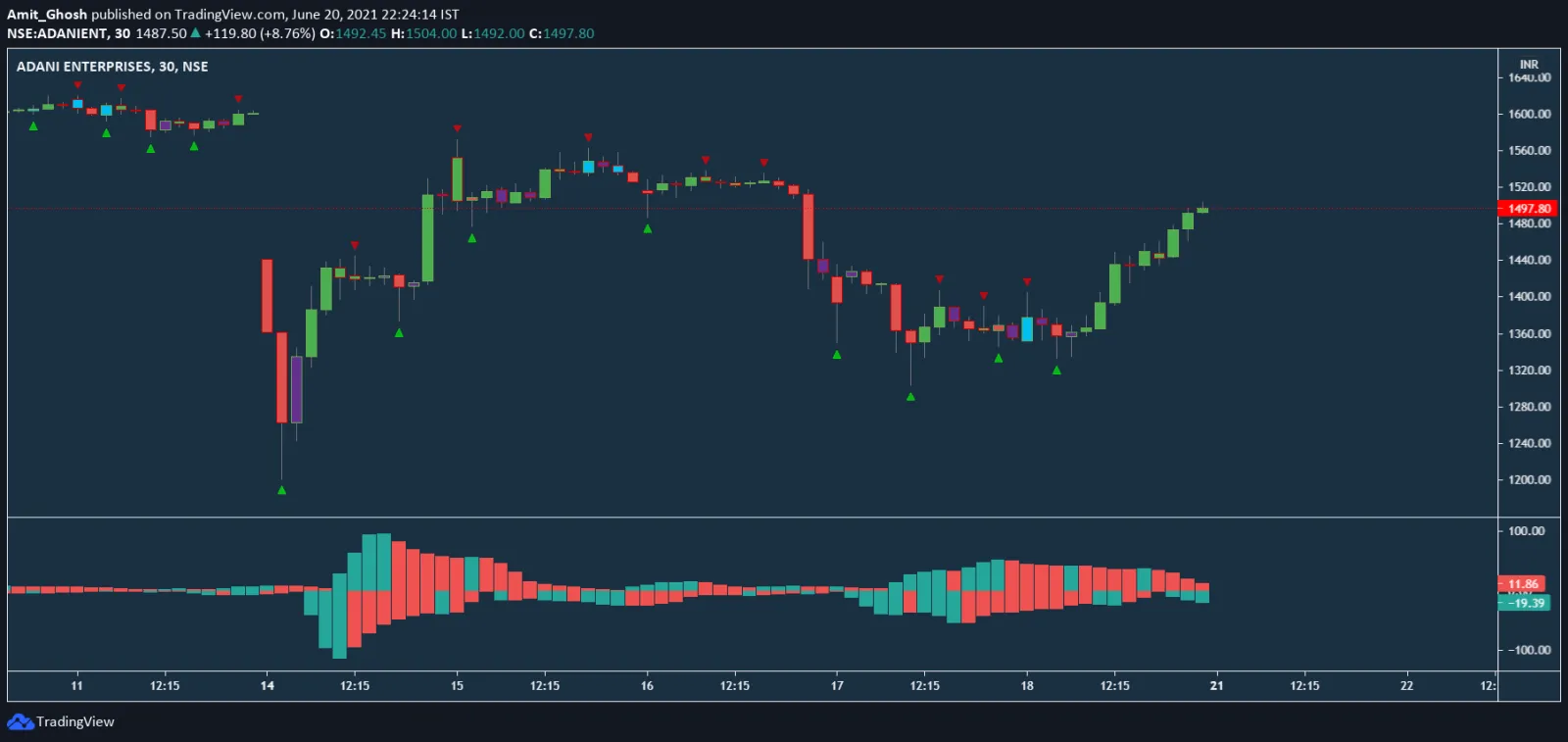1568x742 pixels.
Task: Open the Amit_Ghosh author profile name
Action: coord(47,15)
